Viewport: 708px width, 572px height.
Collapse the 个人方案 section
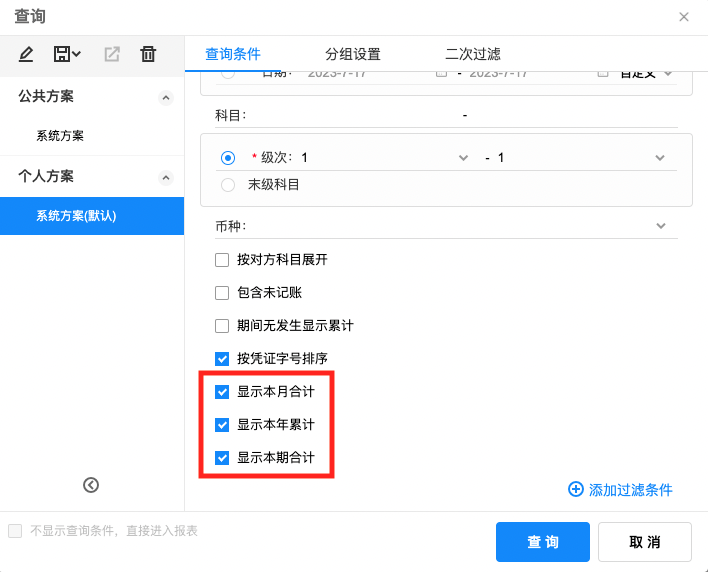point(166,177)
